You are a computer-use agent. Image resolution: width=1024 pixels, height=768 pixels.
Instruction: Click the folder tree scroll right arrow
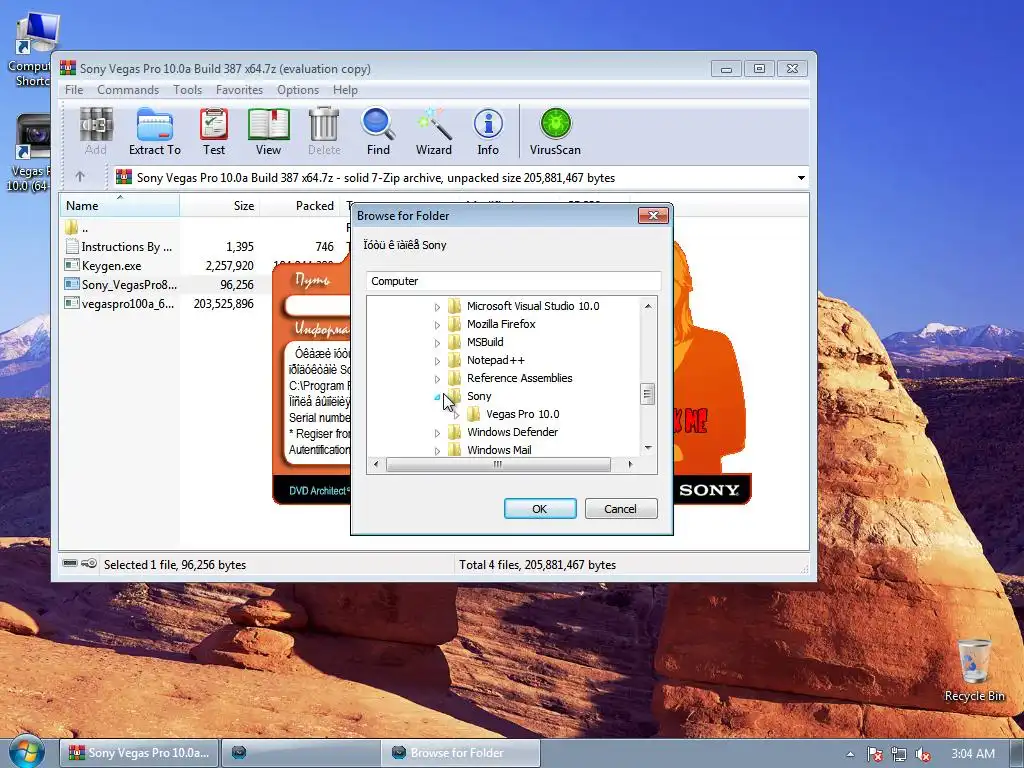(x=630, y=464)
